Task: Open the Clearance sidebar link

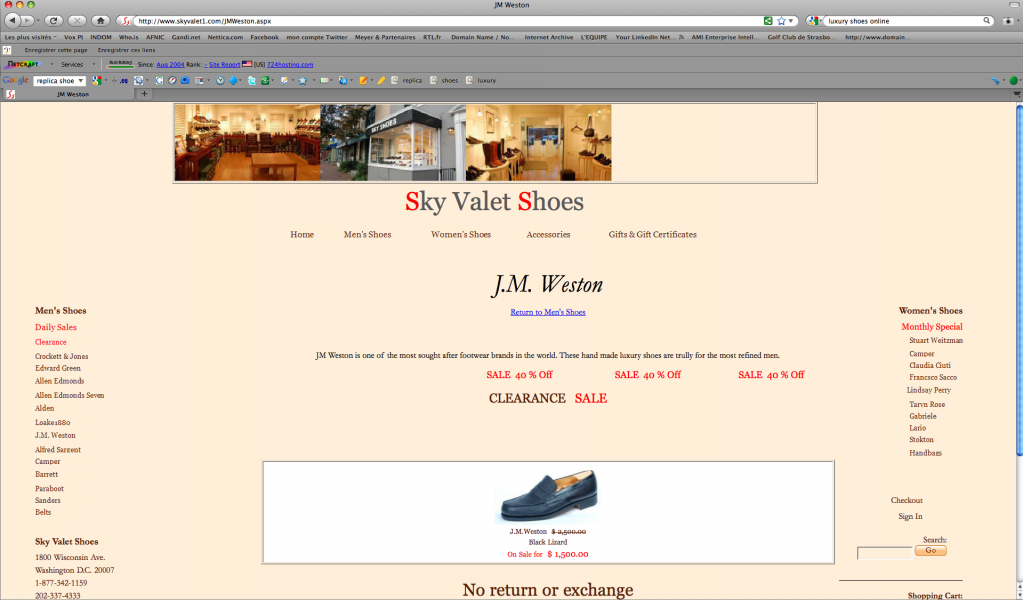Action: tap(51, 342)
